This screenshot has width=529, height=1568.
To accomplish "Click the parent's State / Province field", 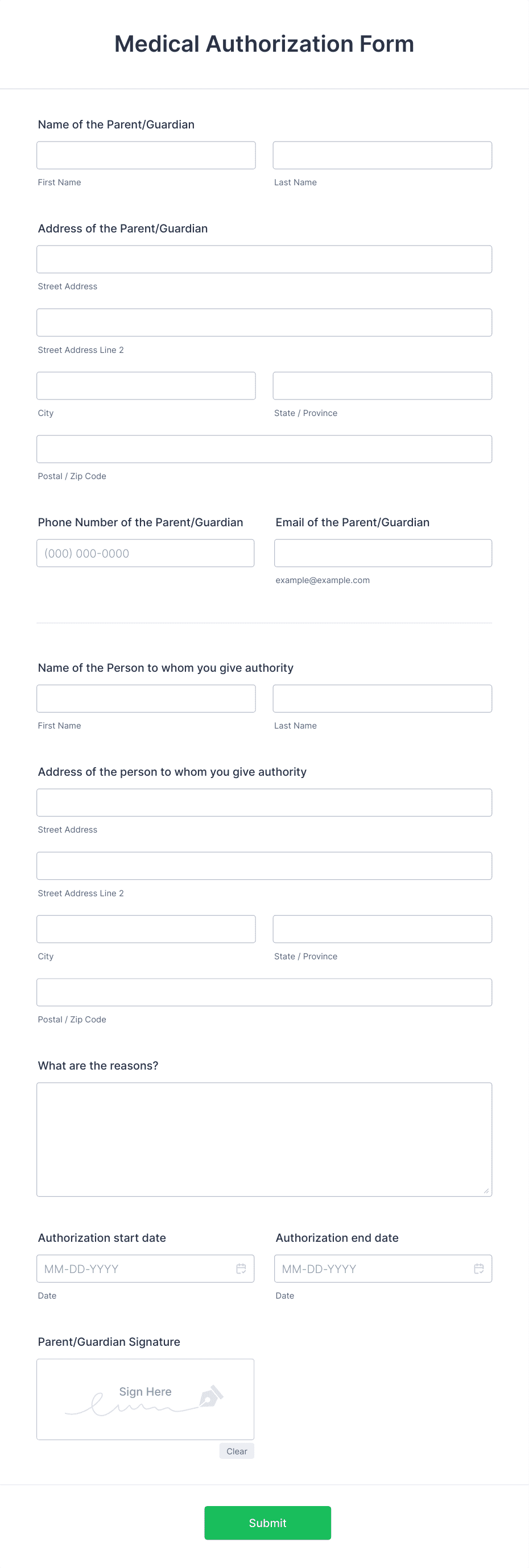I will coord(382,385).
